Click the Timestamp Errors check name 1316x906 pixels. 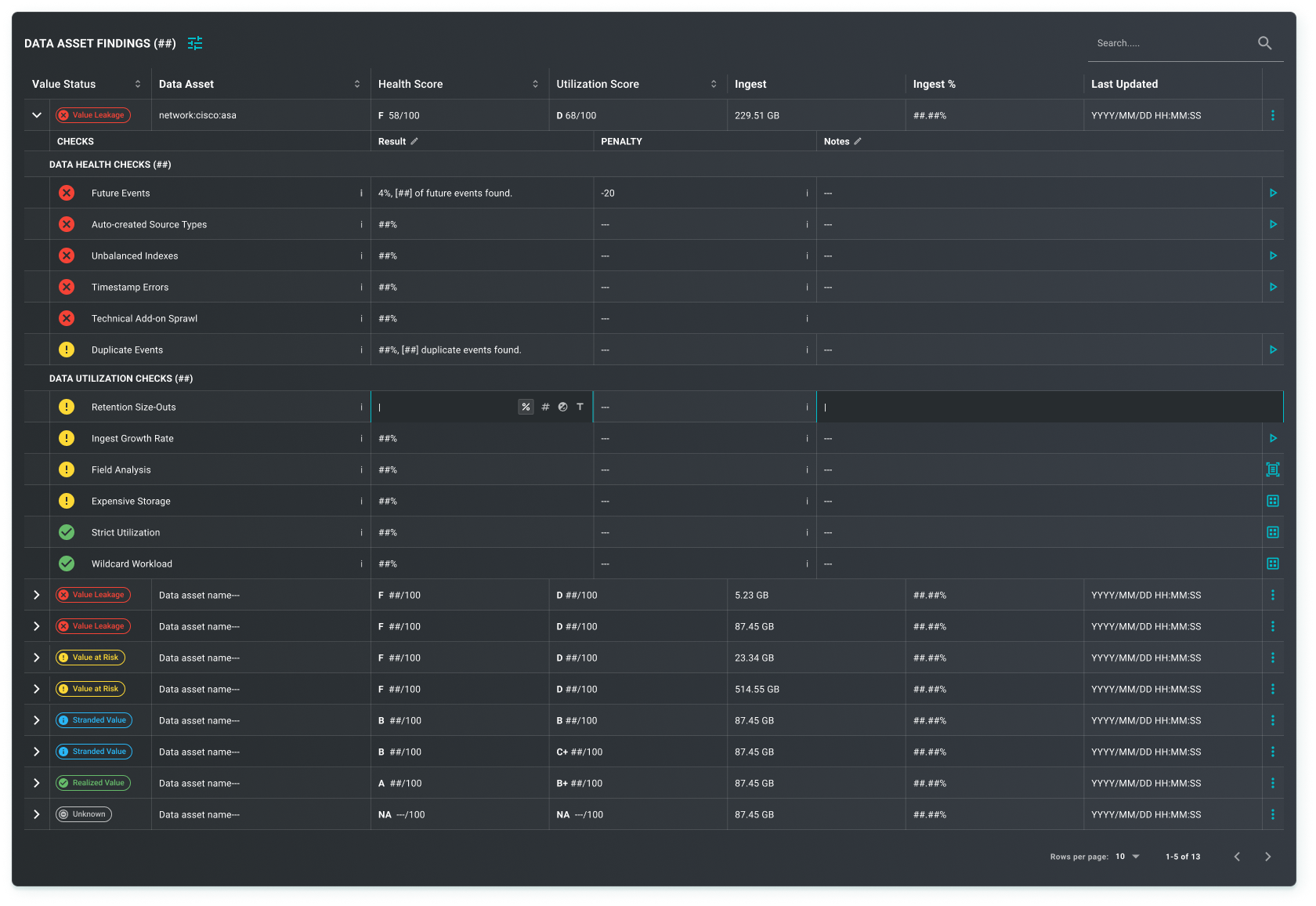pyautogui.click(x=130, y=287)
